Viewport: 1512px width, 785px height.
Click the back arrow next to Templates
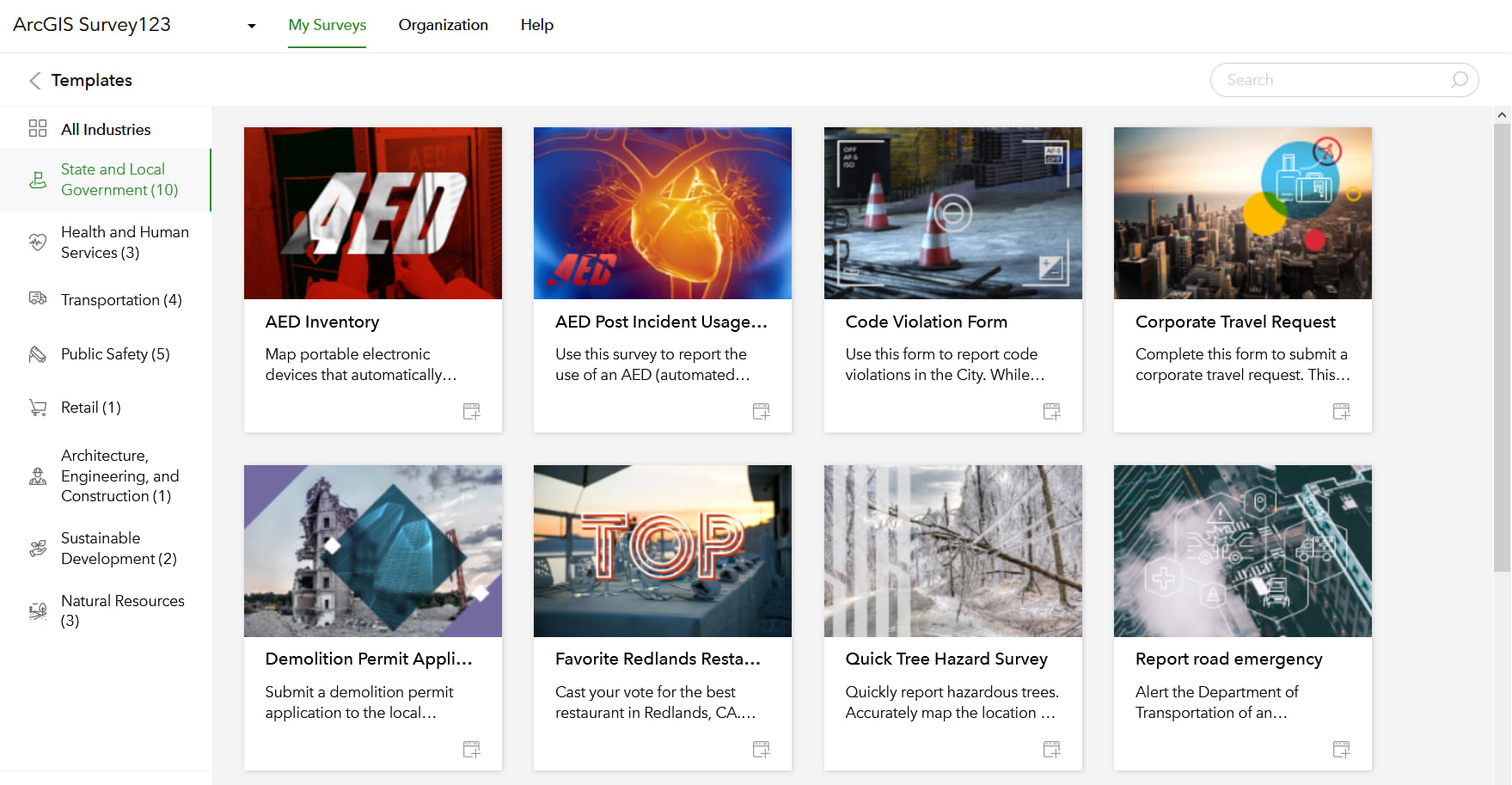34,80
